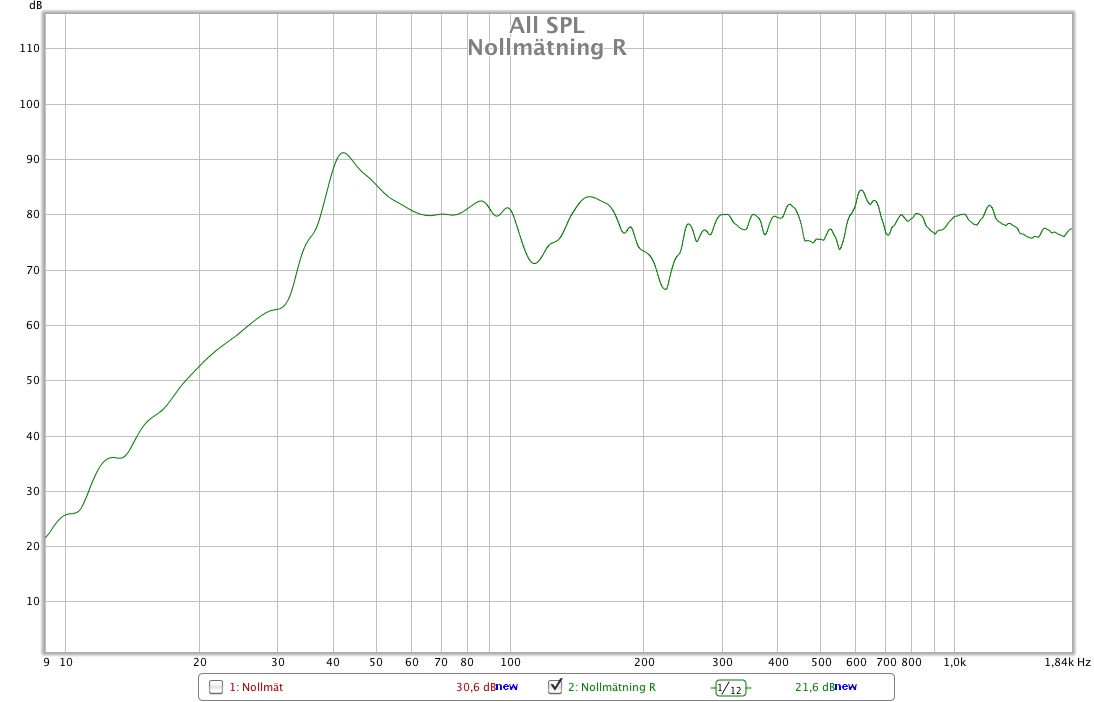Screen dimensions: 1094x702
Task: Click 'new' label beside 21,6 dB
Action: click(846, 687)
